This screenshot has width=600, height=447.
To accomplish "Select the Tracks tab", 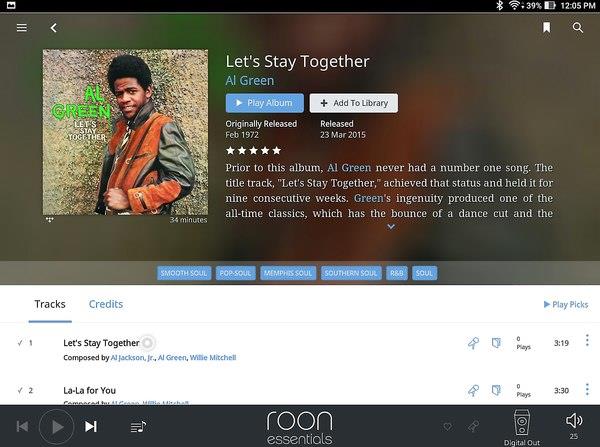I will pyautogui.click(x=50, y=304).
